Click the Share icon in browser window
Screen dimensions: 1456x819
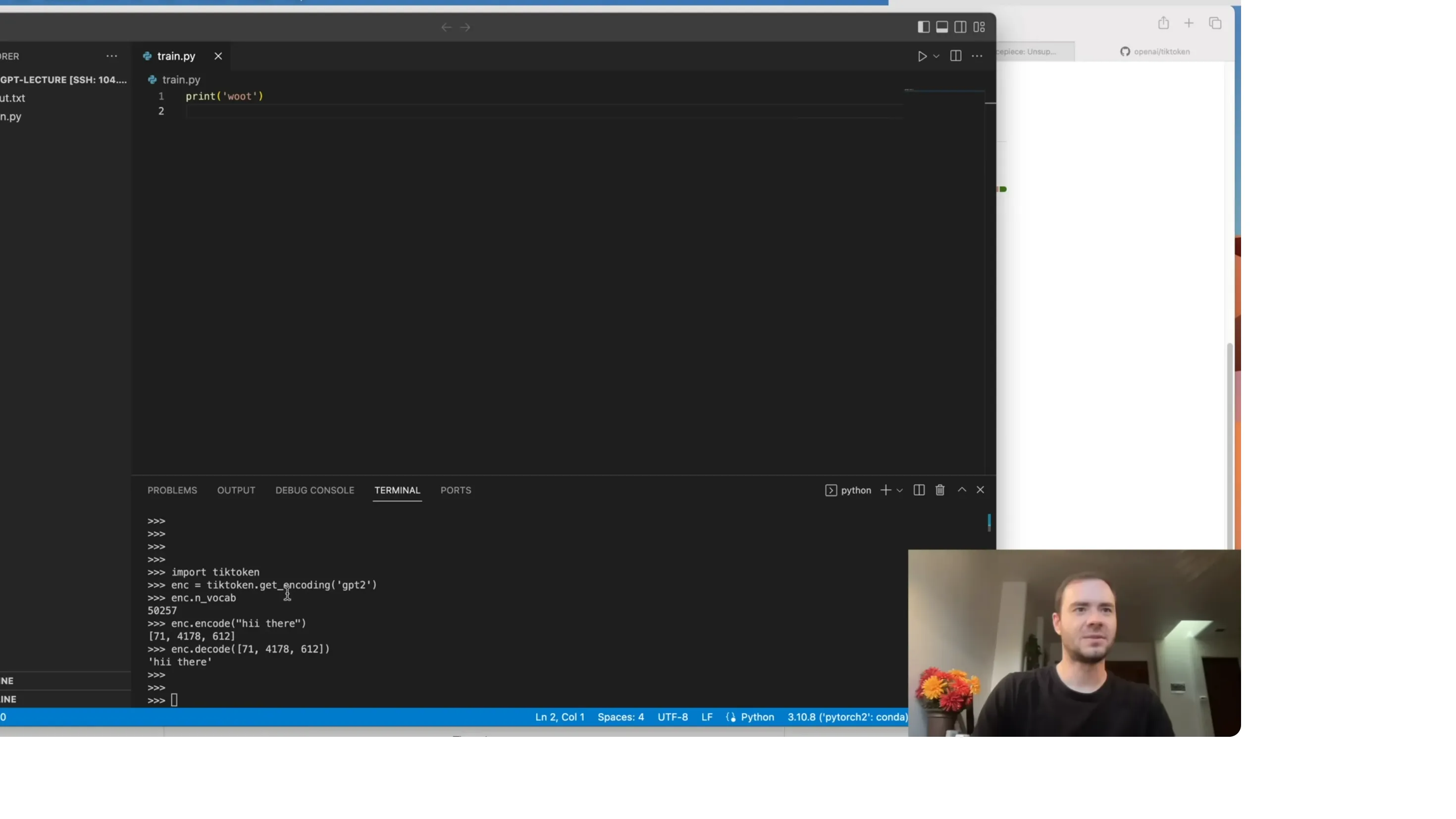pos(1163,23)
